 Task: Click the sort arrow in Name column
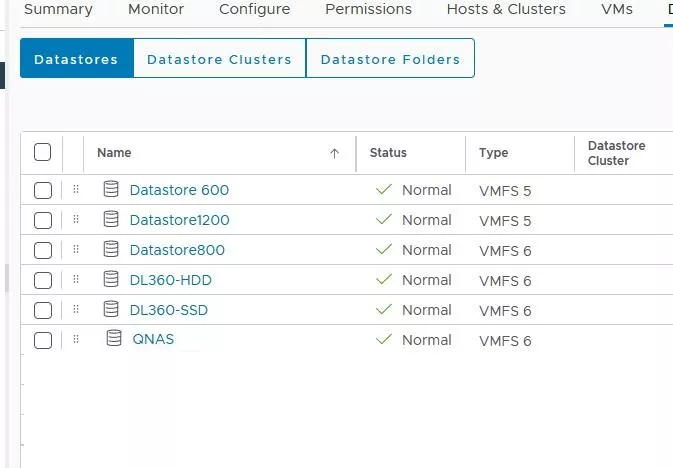[x=334, y=153]
